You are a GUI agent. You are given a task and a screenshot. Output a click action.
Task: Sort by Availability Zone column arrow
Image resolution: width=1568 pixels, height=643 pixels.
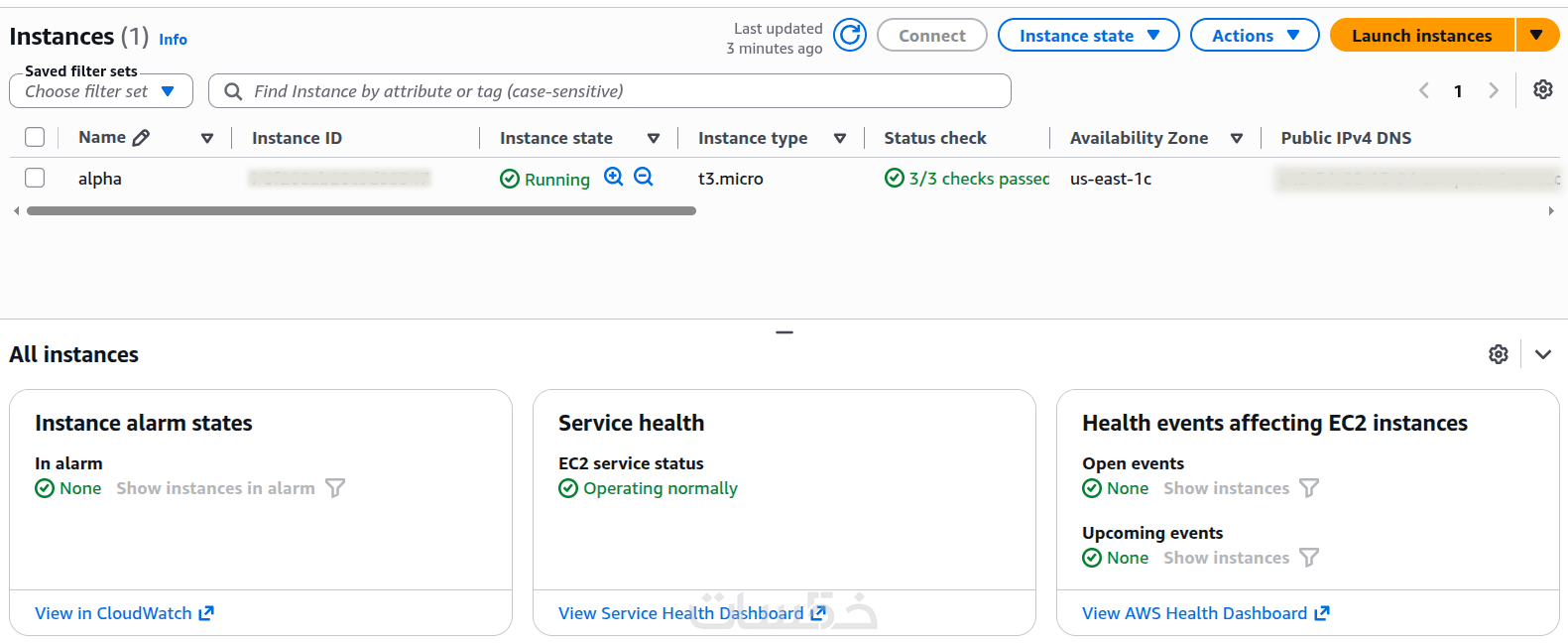pyautogui.click(x=1237, y=138)
